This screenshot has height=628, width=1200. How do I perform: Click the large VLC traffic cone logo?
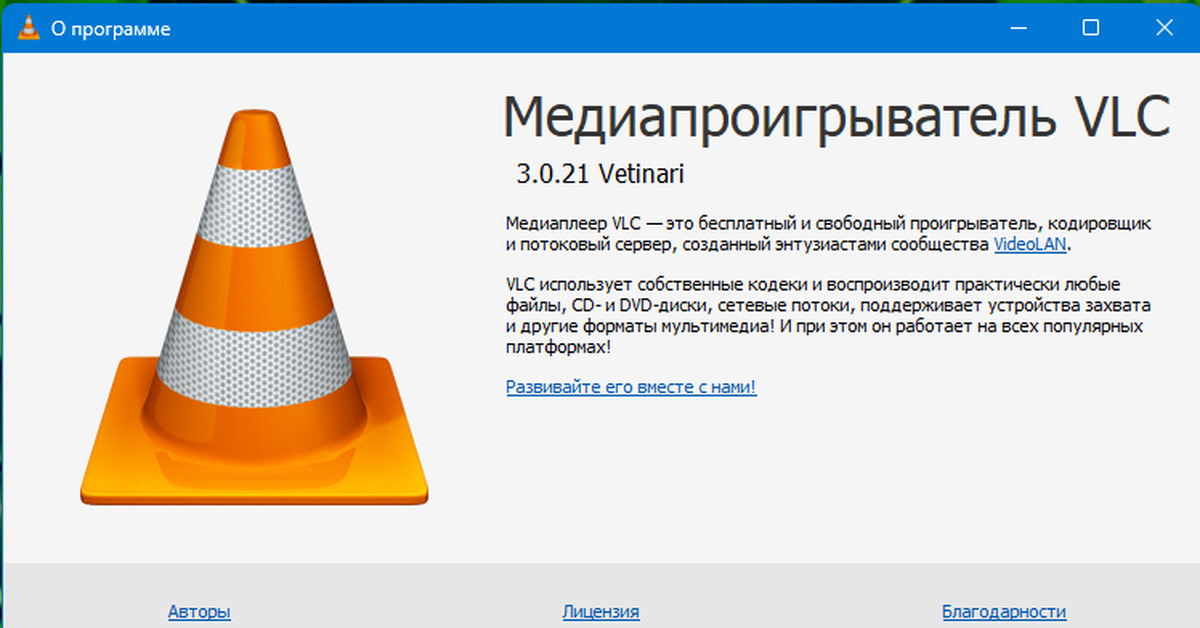(254, 308)
